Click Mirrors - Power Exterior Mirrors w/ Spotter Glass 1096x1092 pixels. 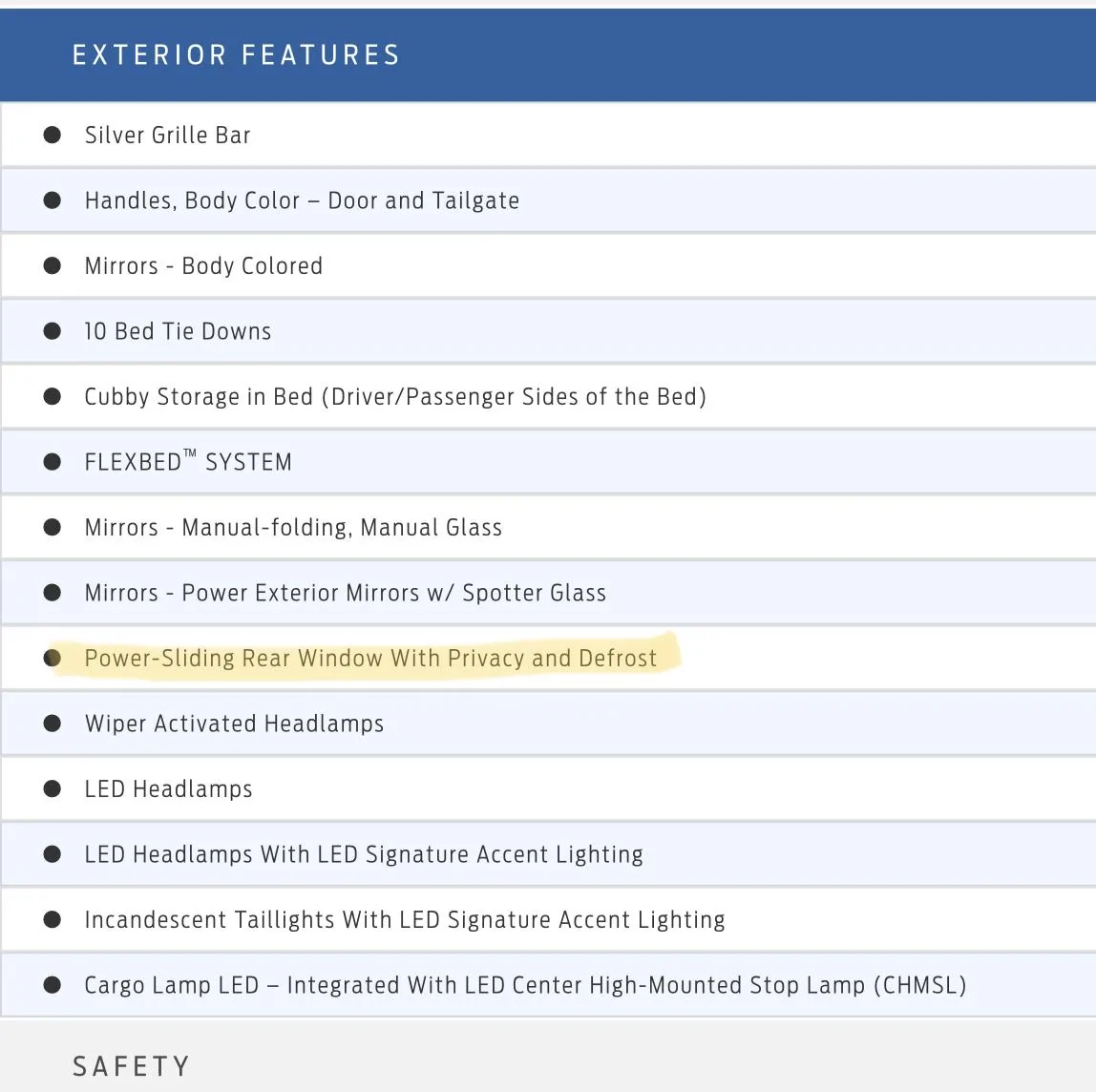[346, 593]
